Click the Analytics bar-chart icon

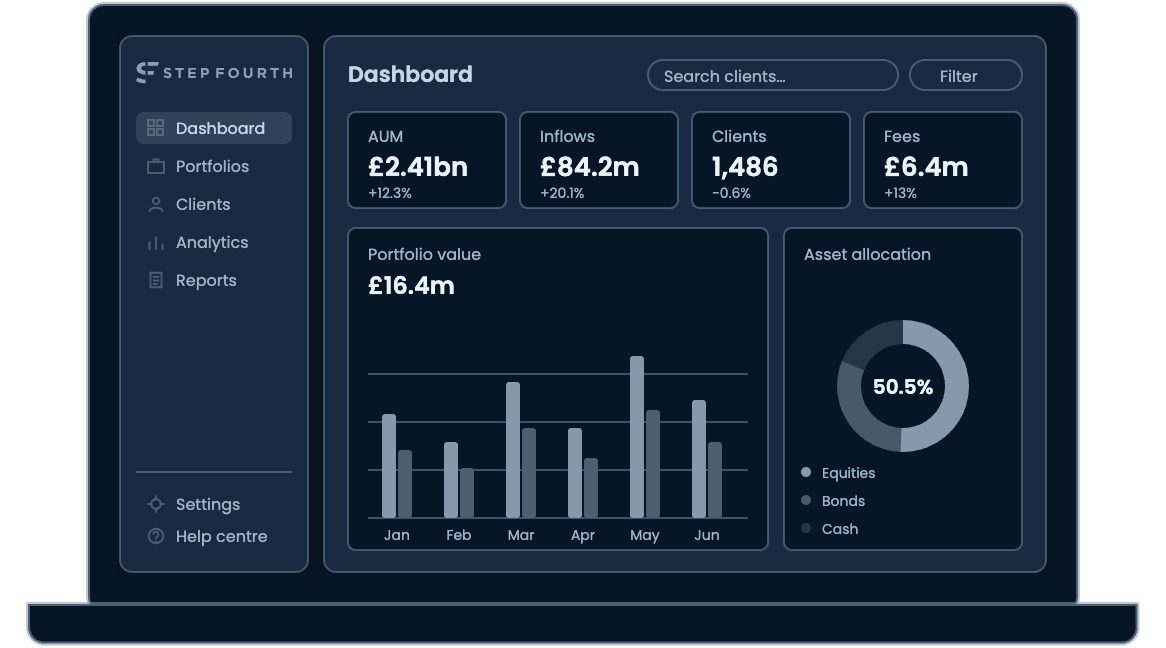click(x=155, y=243)
